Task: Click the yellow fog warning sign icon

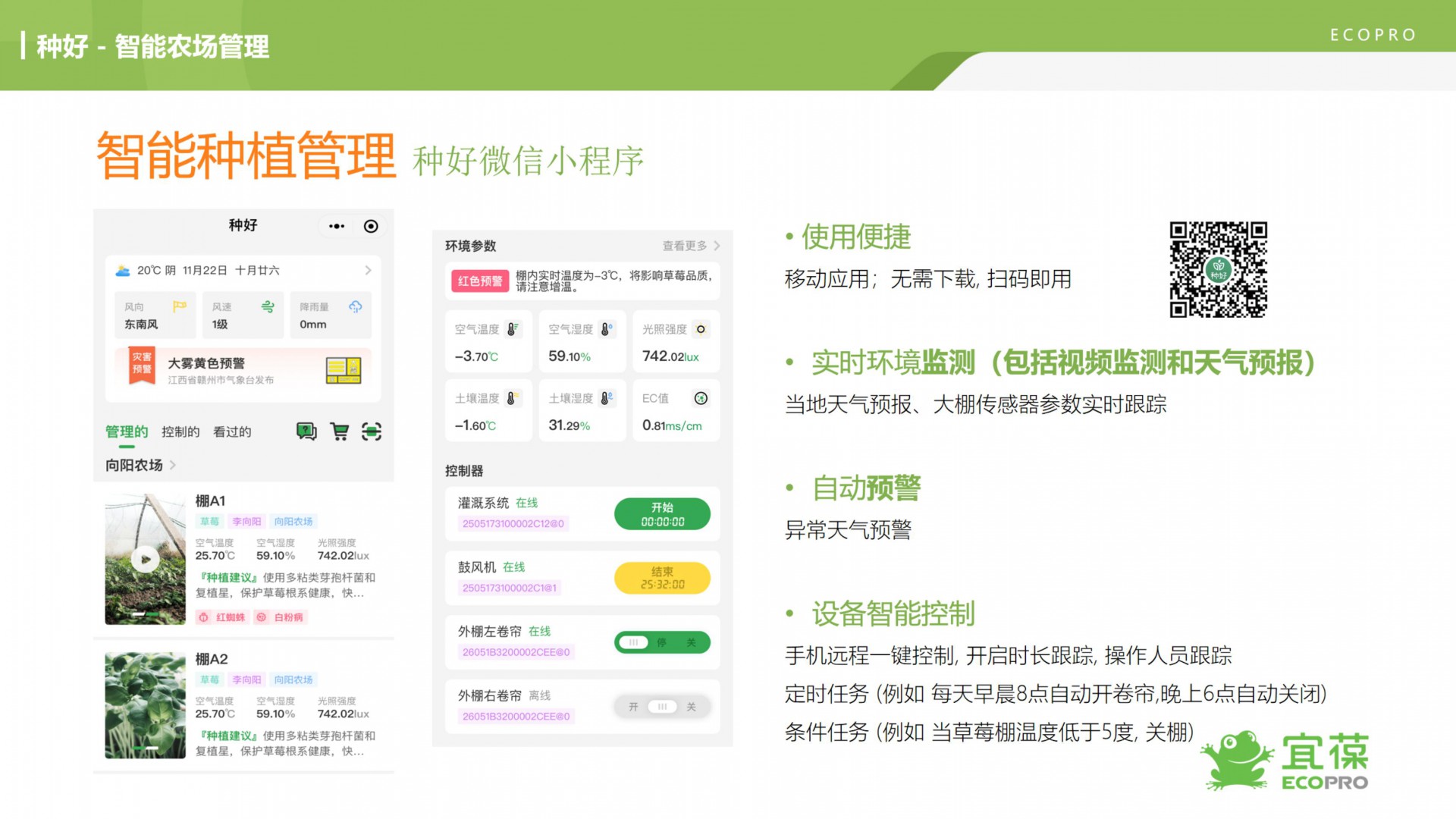Action: point(344,370)
